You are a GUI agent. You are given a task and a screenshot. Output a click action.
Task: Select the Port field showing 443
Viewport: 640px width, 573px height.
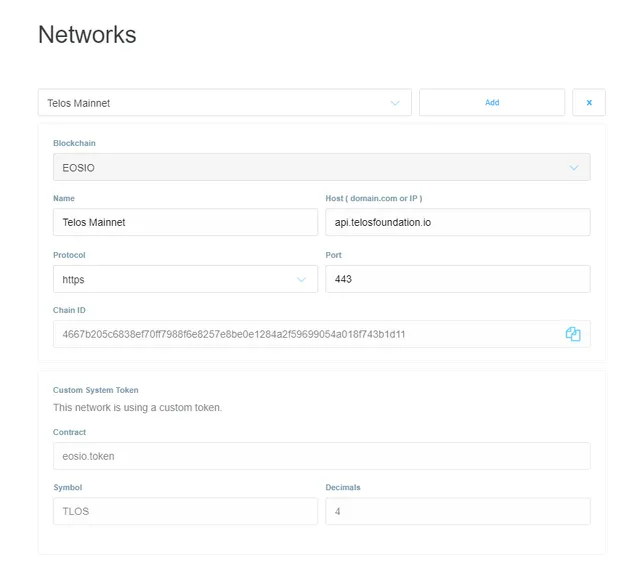[x=458, y=279]
